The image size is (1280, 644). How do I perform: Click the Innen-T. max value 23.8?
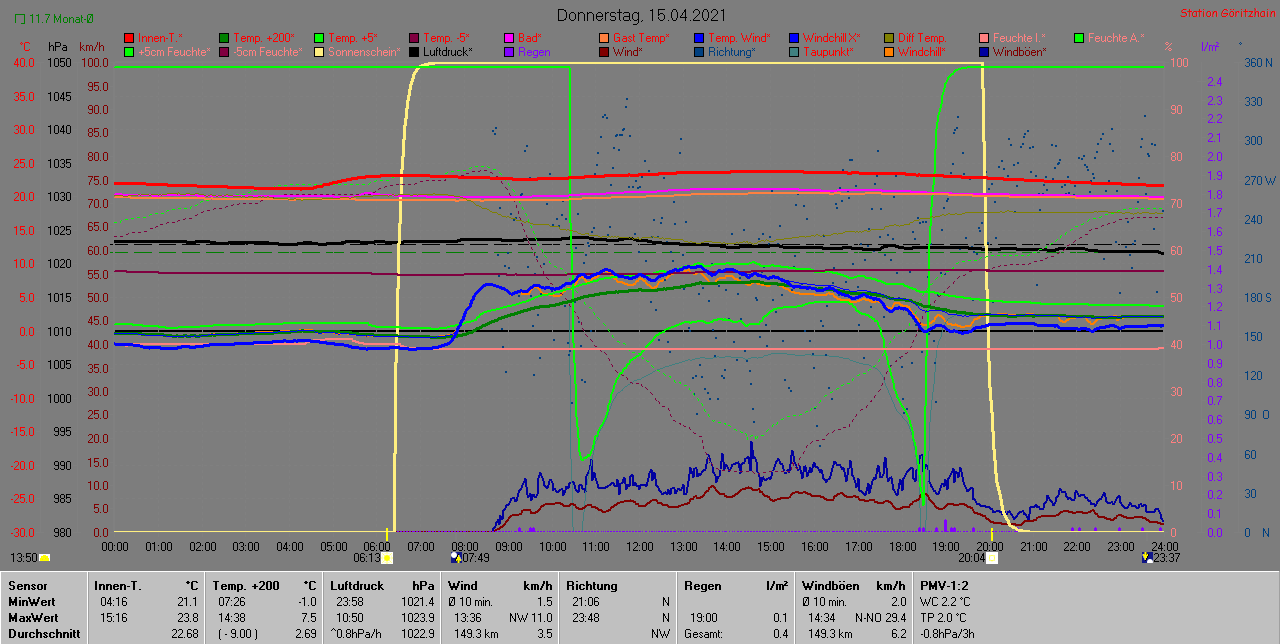click(x=188, y=618)
